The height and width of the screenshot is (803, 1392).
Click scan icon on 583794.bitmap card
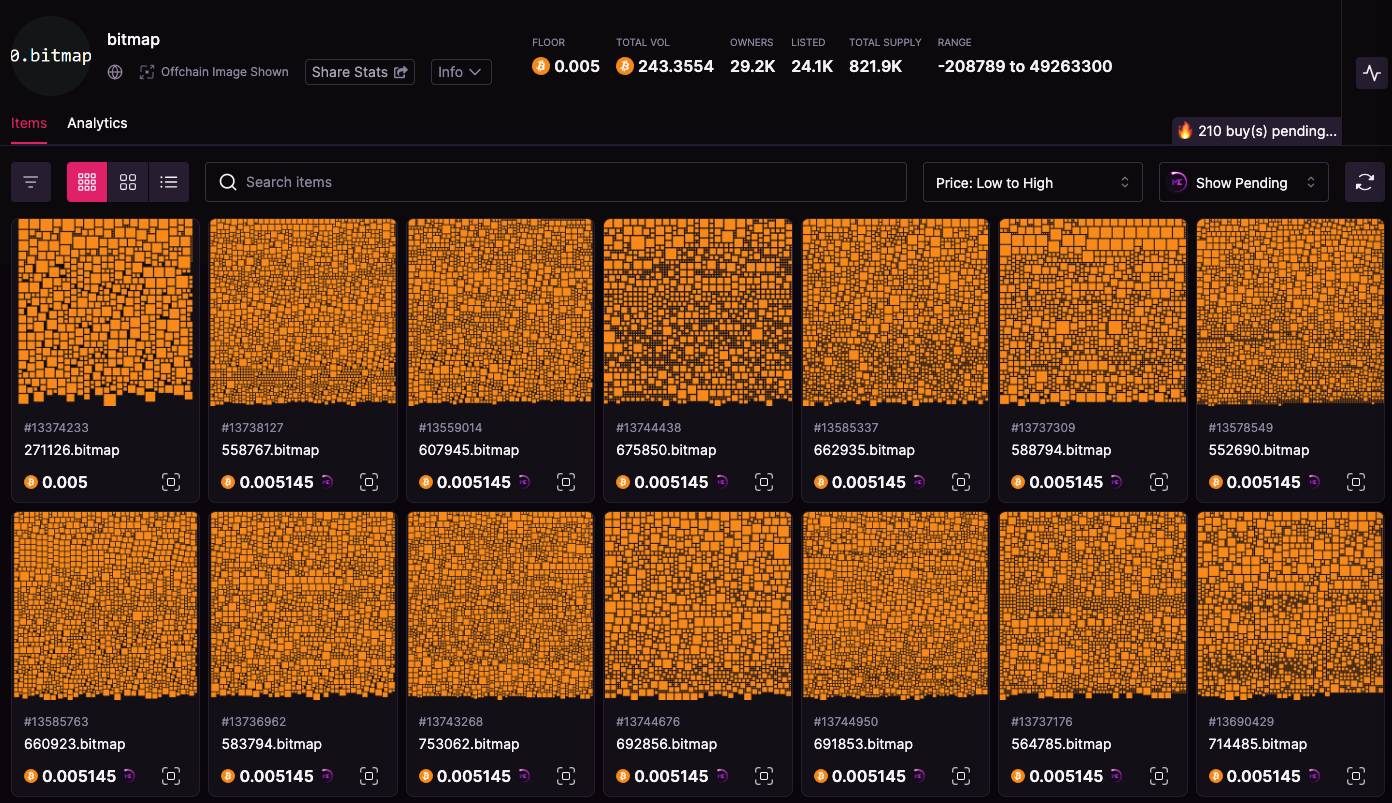click(369, 776)
